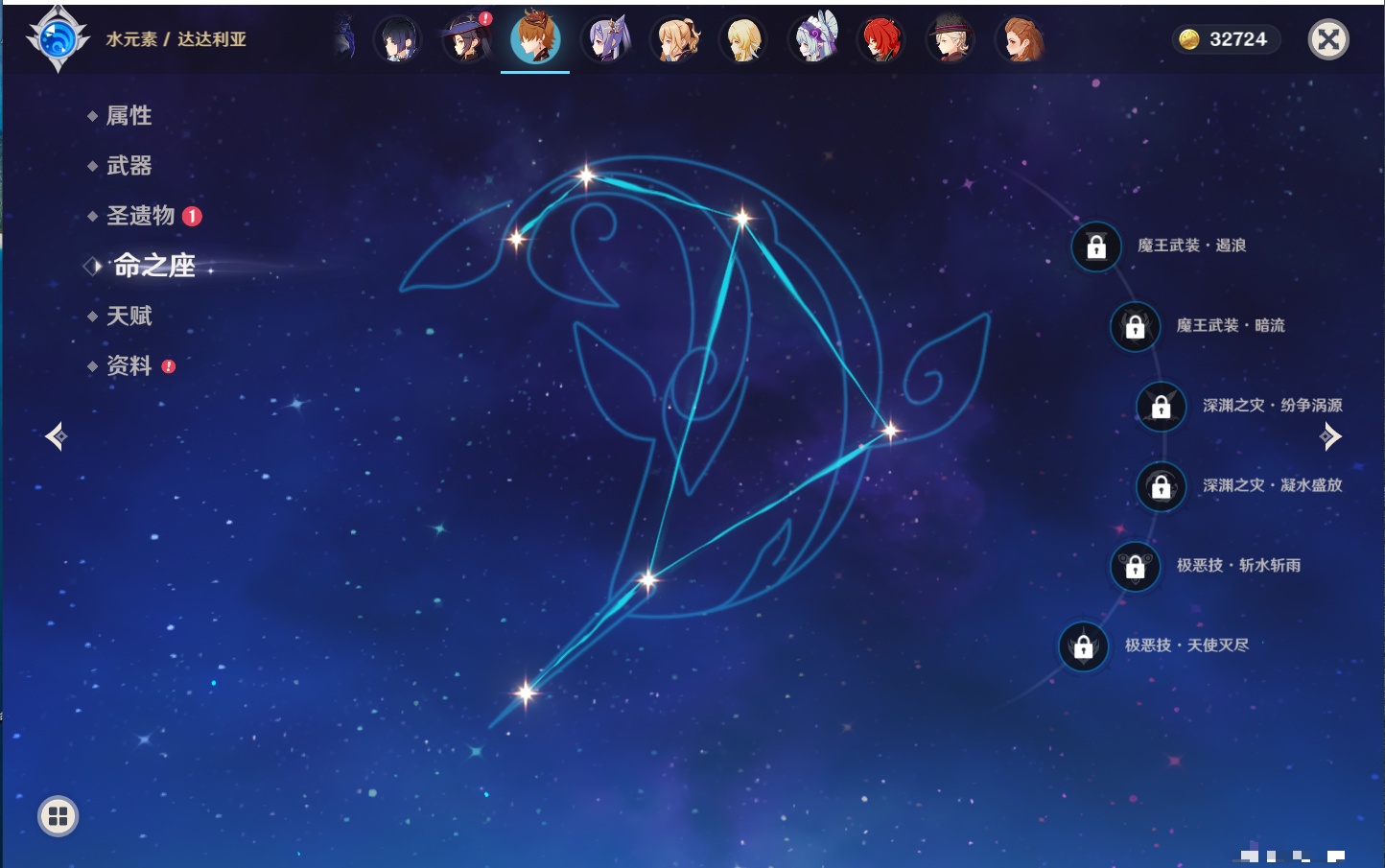Select the 命之座 constellation menu
The height and width of the screenshot is (868, 1385).
[154, 266]
